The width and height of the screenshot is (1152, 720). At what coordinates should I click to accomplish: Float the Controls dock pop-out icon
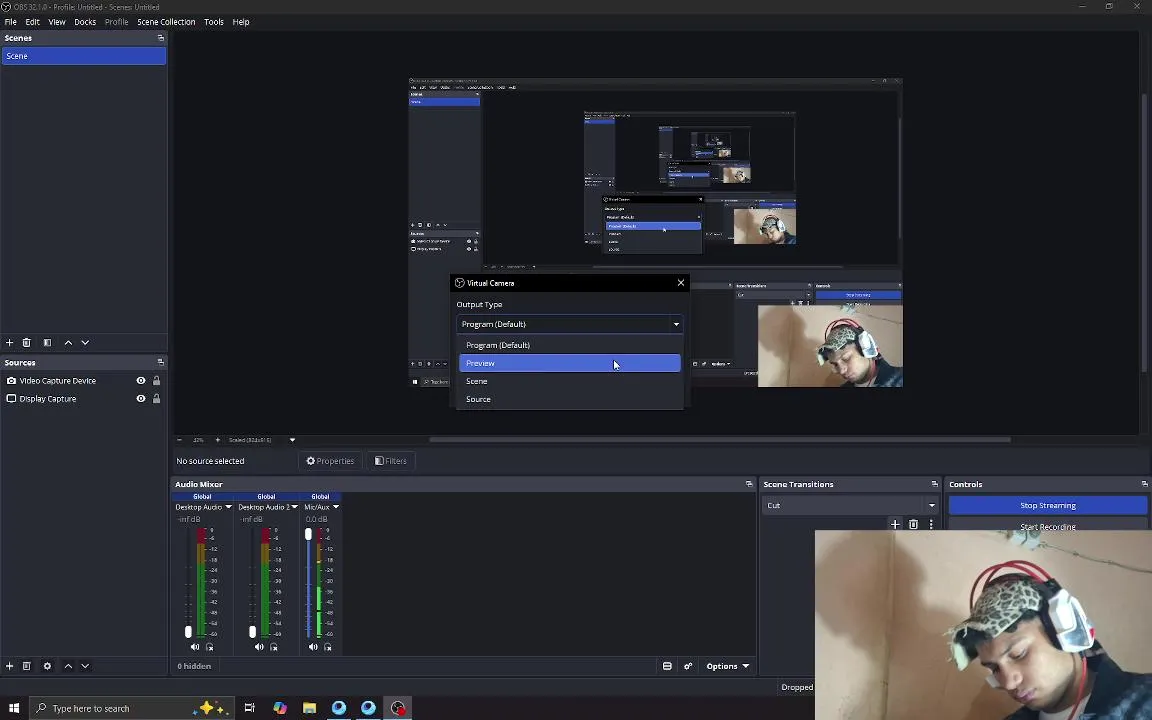(1144, 484)
